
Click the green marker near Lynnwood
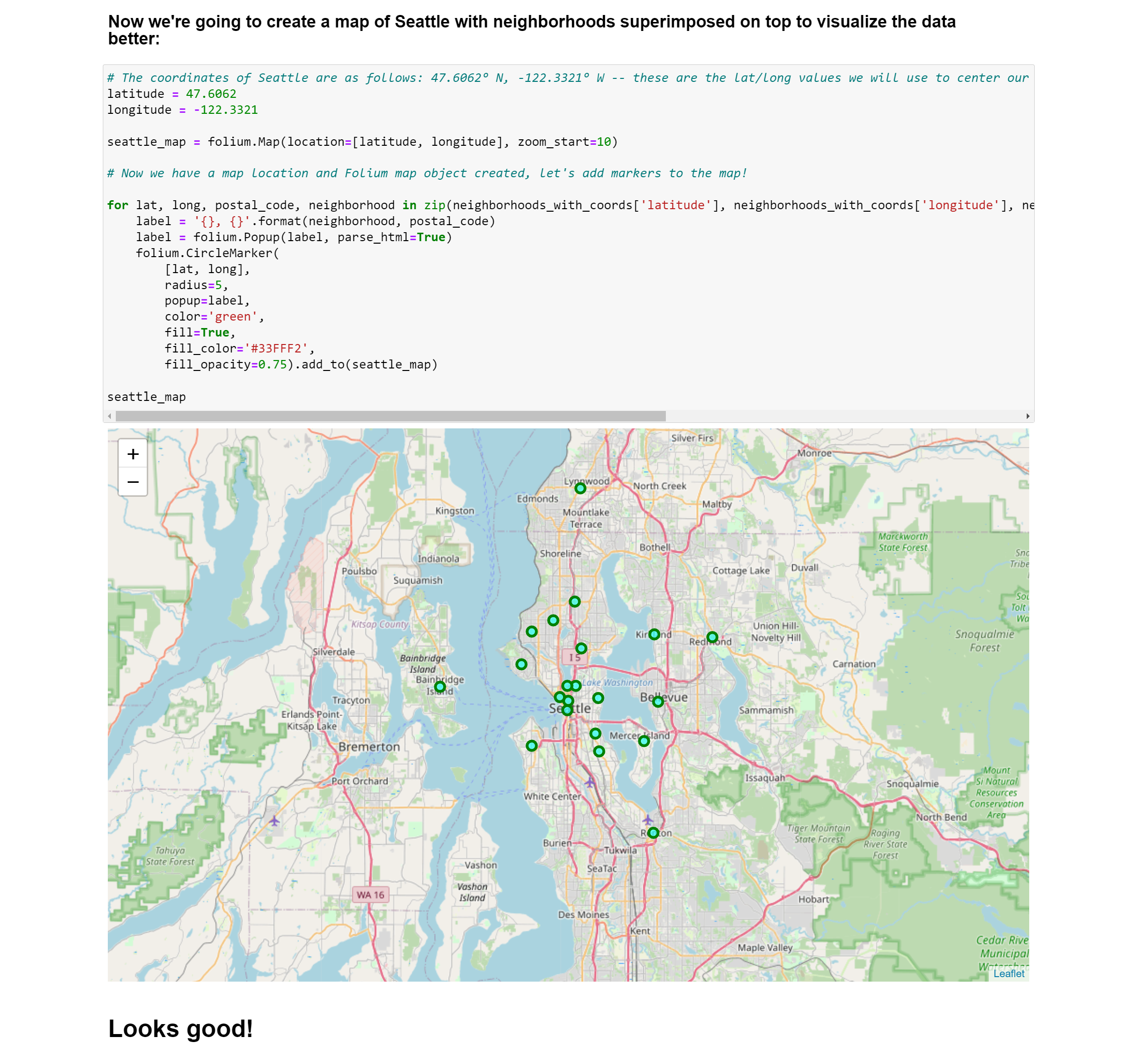click(x=580, y=488)
